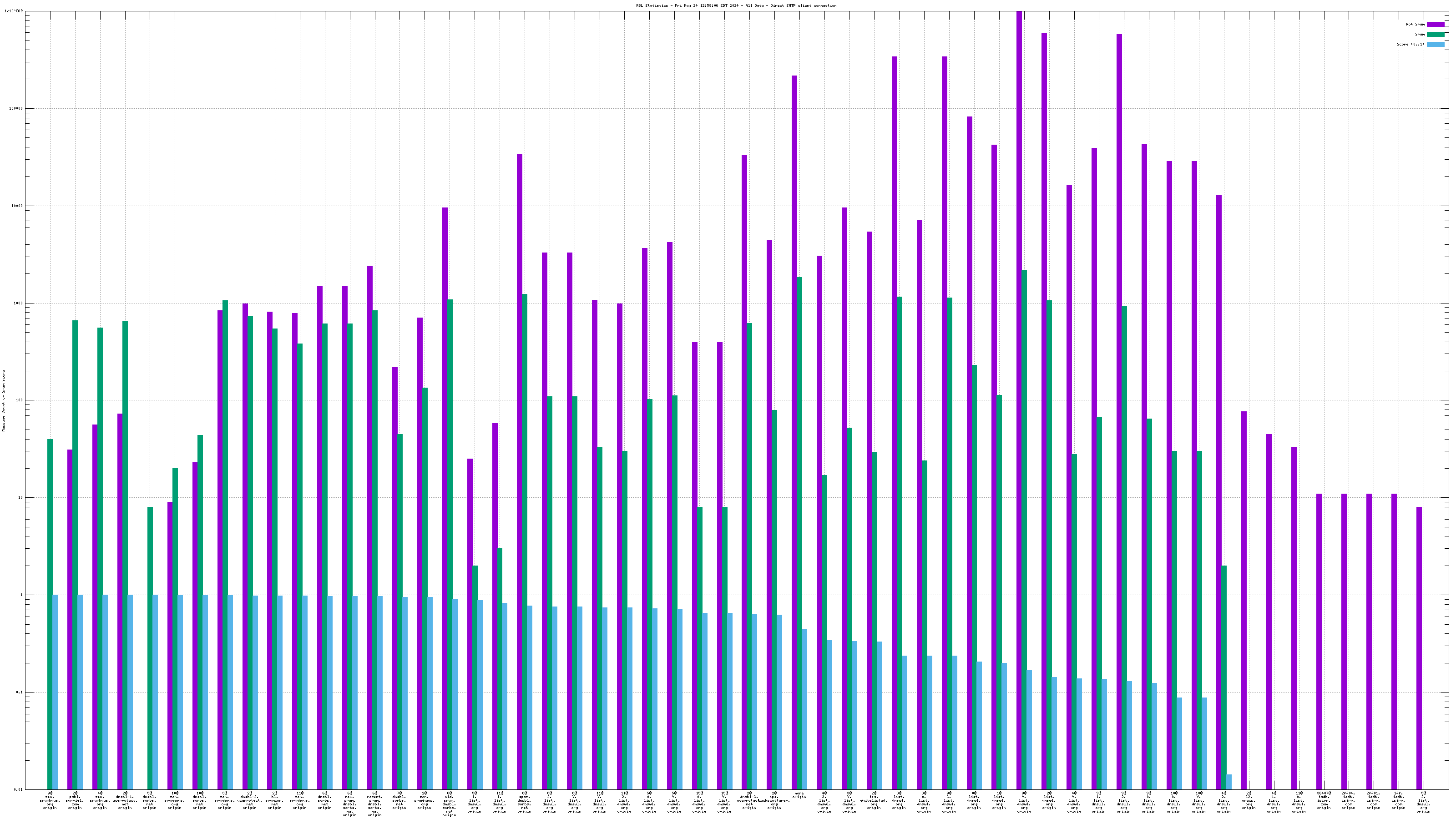Click the 'bl.spamcop.net origin' x-axis label

click(275, 800)
